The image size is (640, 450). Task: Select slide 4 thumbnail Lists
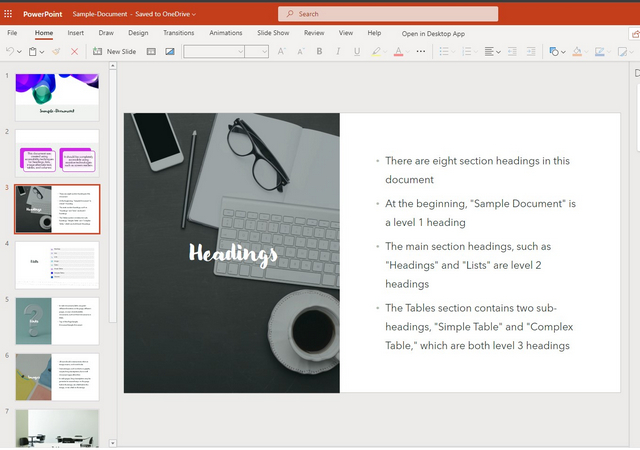[x=57, y=265]
